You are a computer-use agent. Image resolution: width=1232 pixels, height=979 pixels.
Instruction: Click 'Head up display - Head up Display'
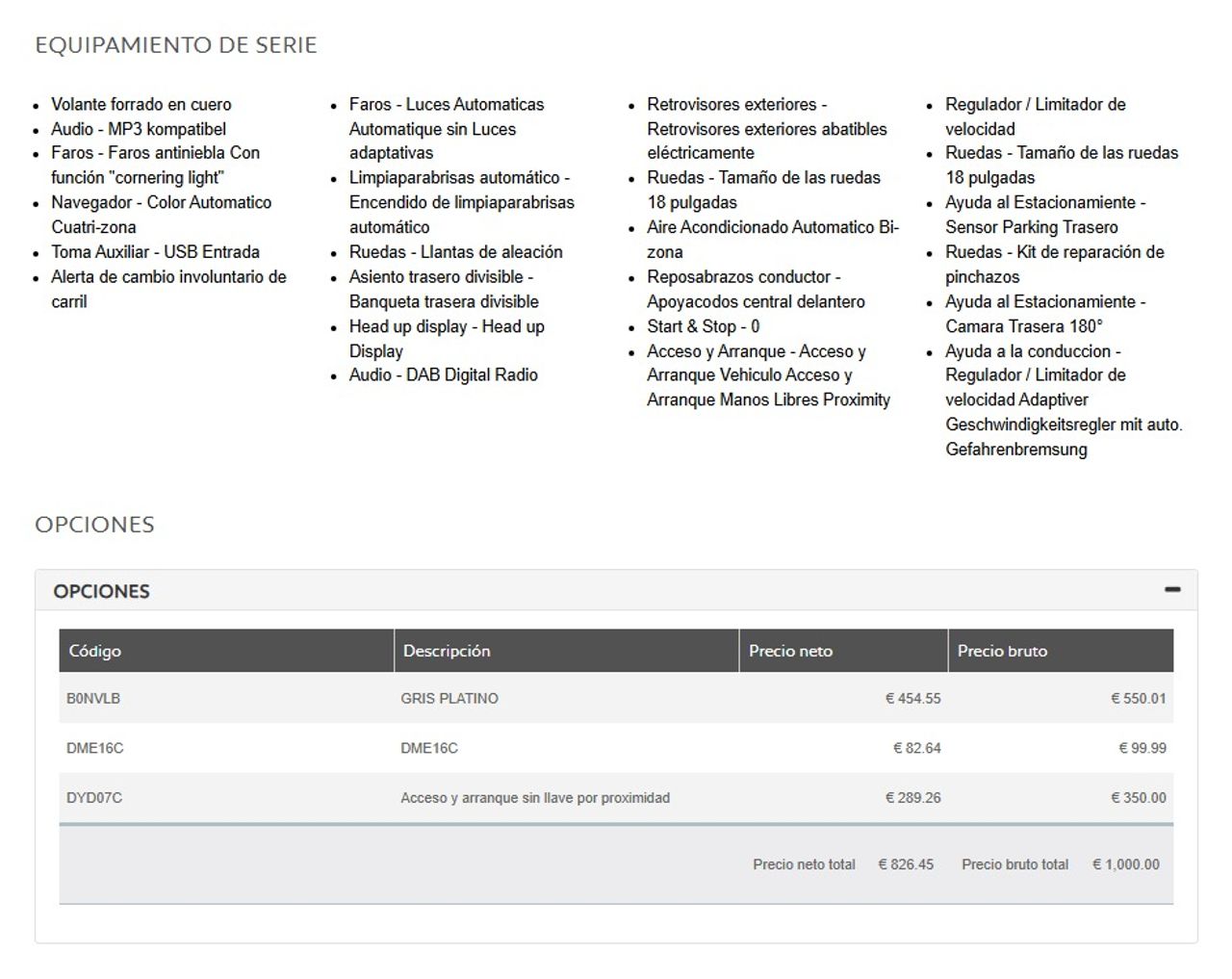pos(447,339)
